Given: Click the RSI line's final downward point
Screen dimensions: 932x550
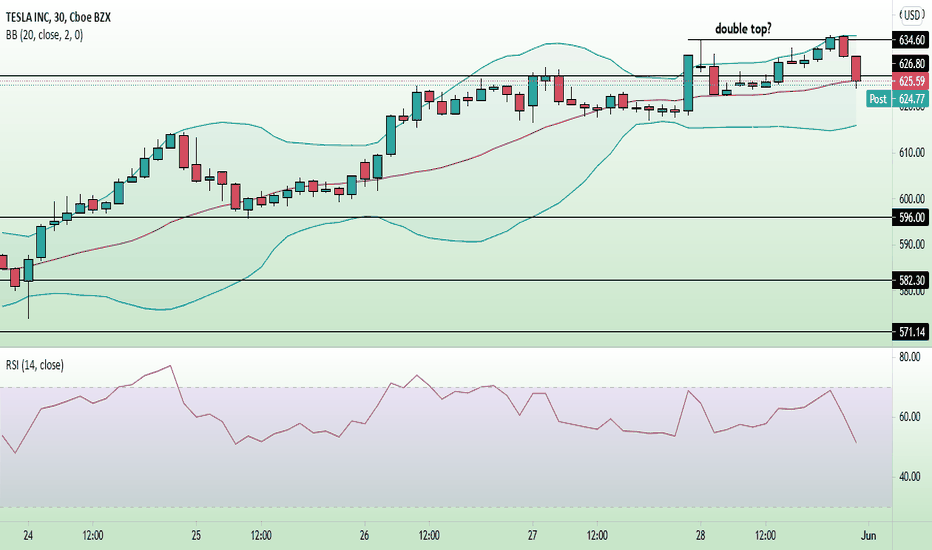Looking at the screenshot, I should 856,442.
